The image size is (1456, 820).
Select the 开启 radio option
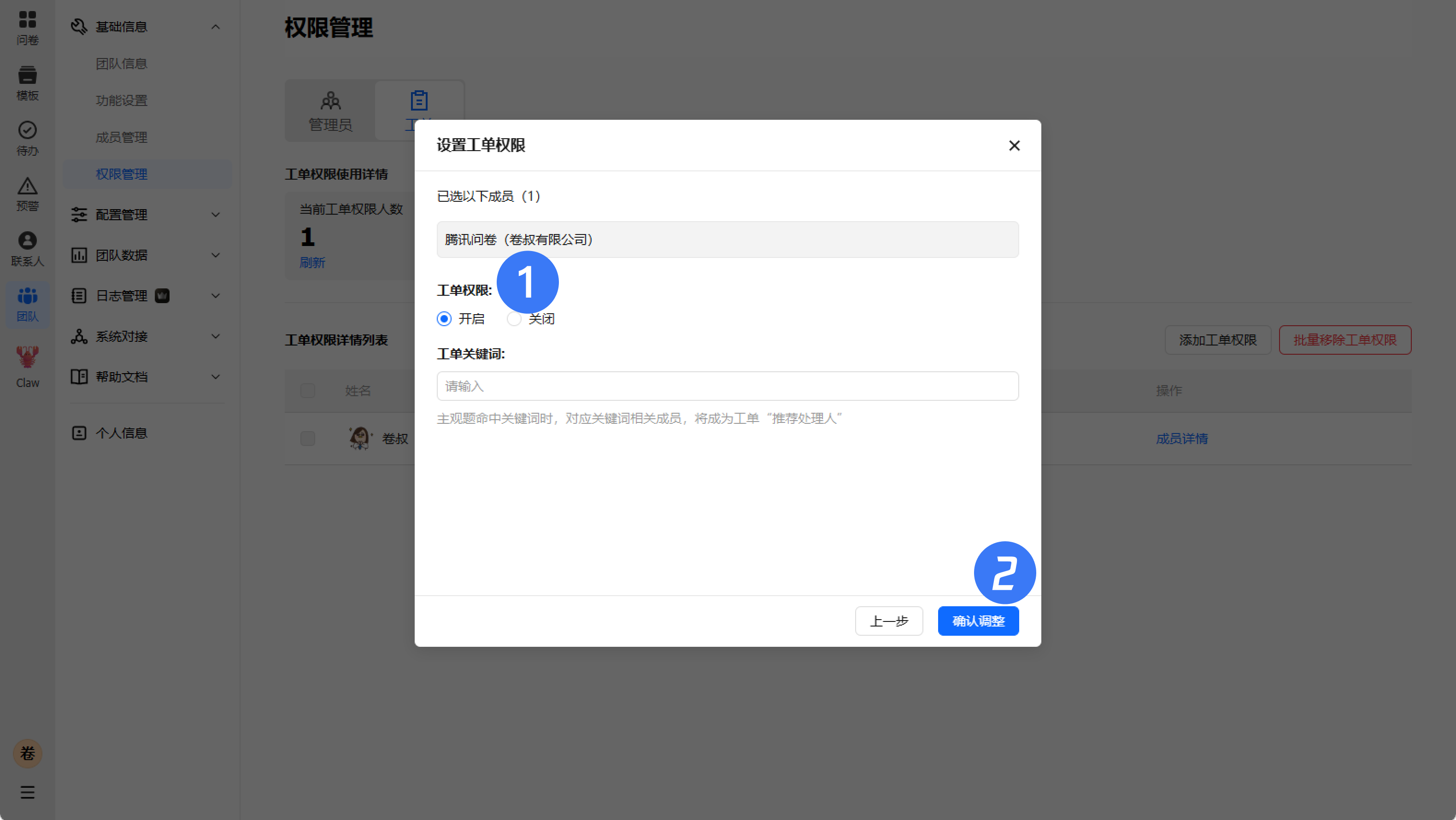[x=444, y=319]
